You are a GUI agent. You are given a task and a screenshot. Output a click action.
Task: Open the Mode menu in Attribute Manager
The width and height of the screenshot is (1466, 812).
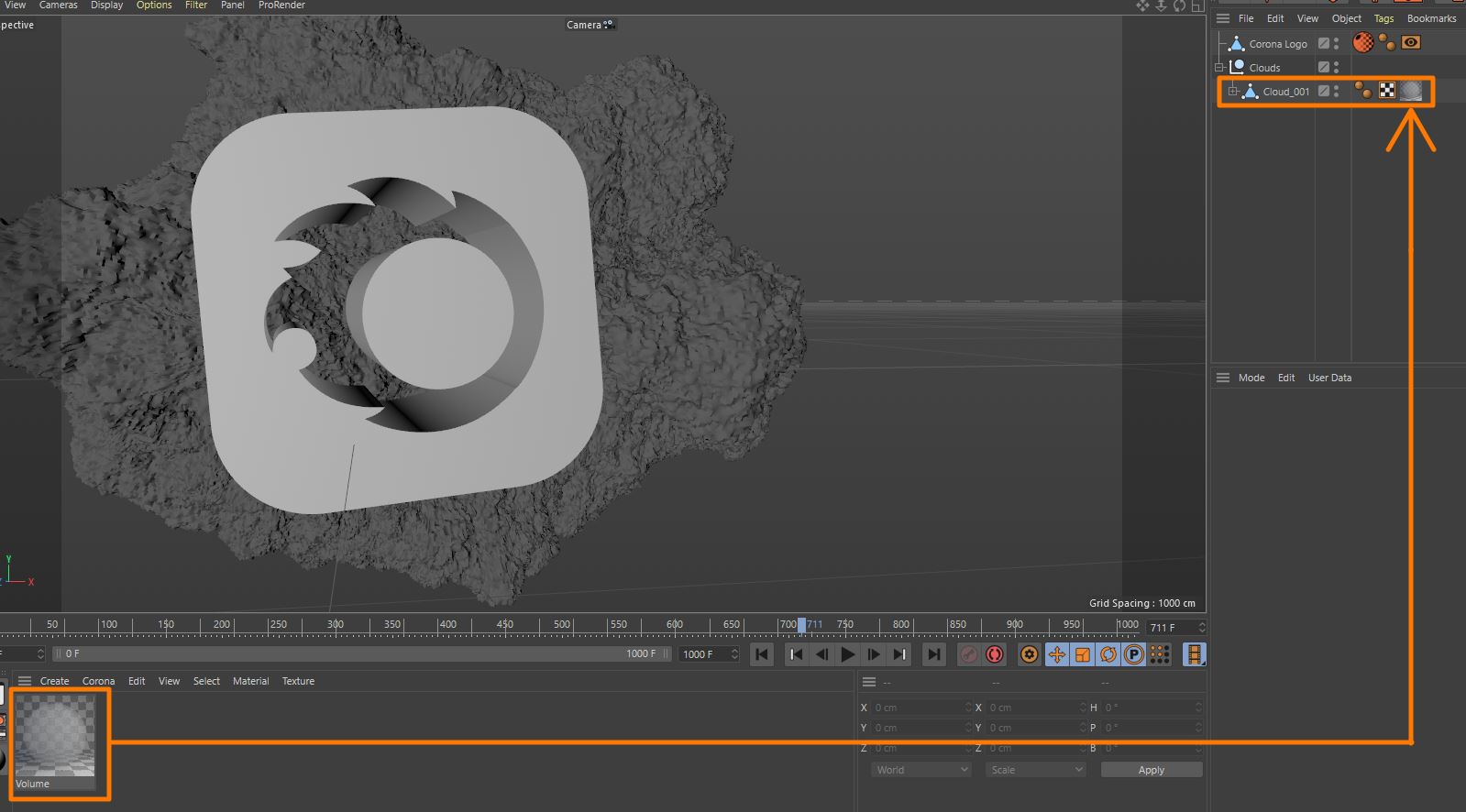1251,378
